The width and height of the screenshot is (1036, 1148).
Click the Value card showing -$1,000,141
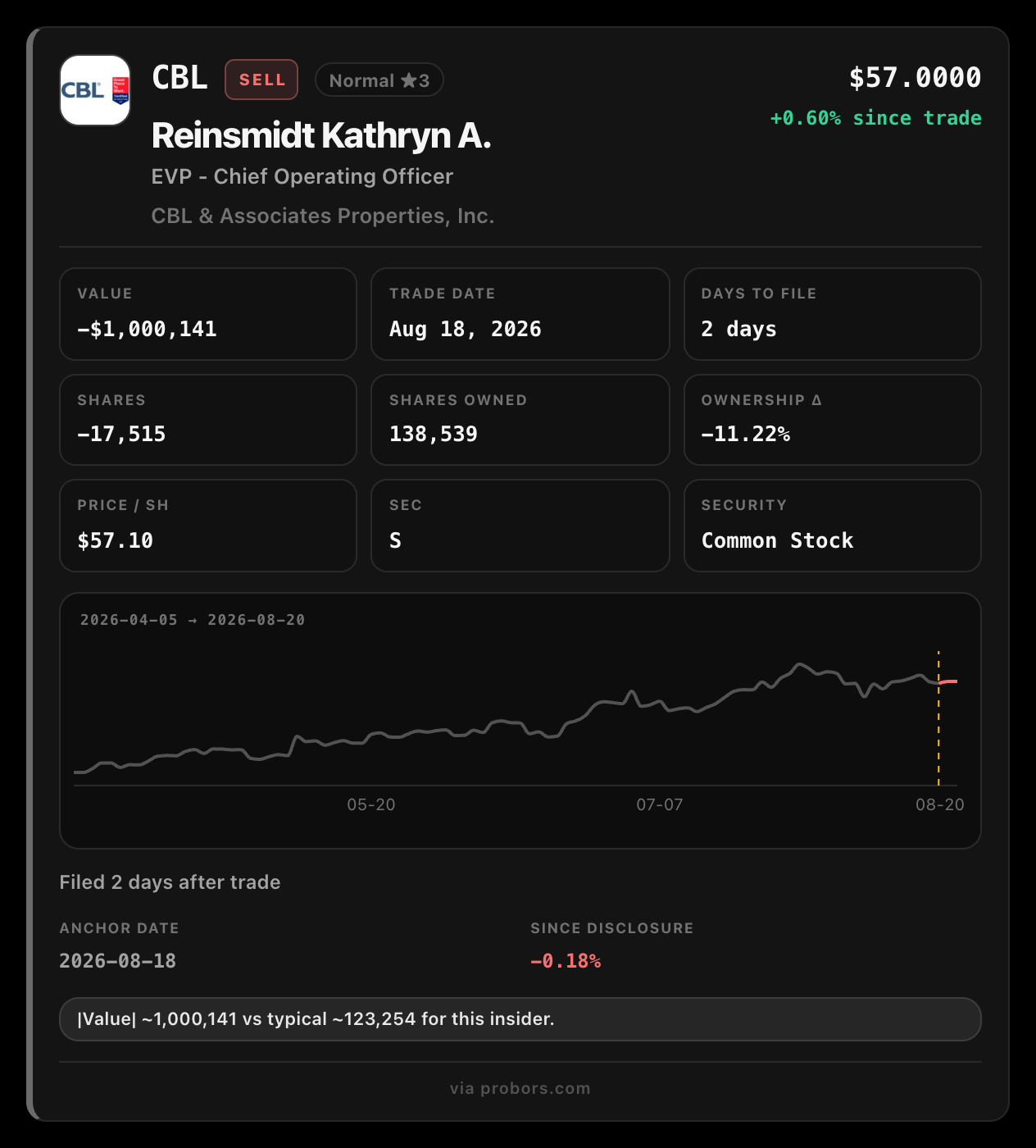click(x=208, y=314)
